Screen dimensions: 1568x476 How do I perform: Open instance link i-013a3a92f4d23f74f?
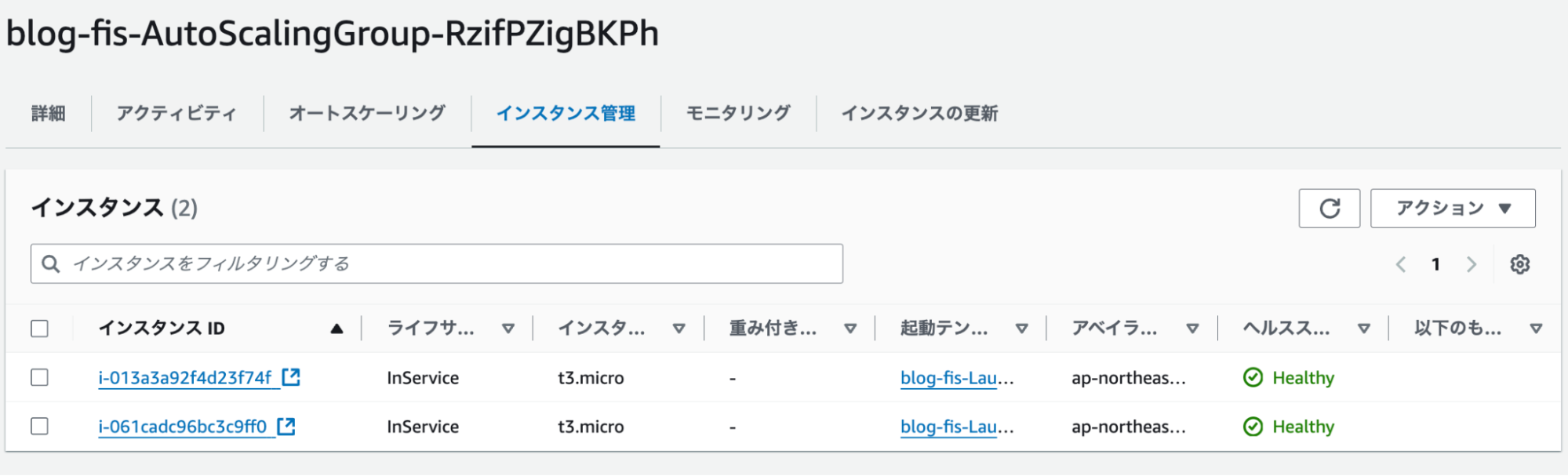click(x=184, y=376)
